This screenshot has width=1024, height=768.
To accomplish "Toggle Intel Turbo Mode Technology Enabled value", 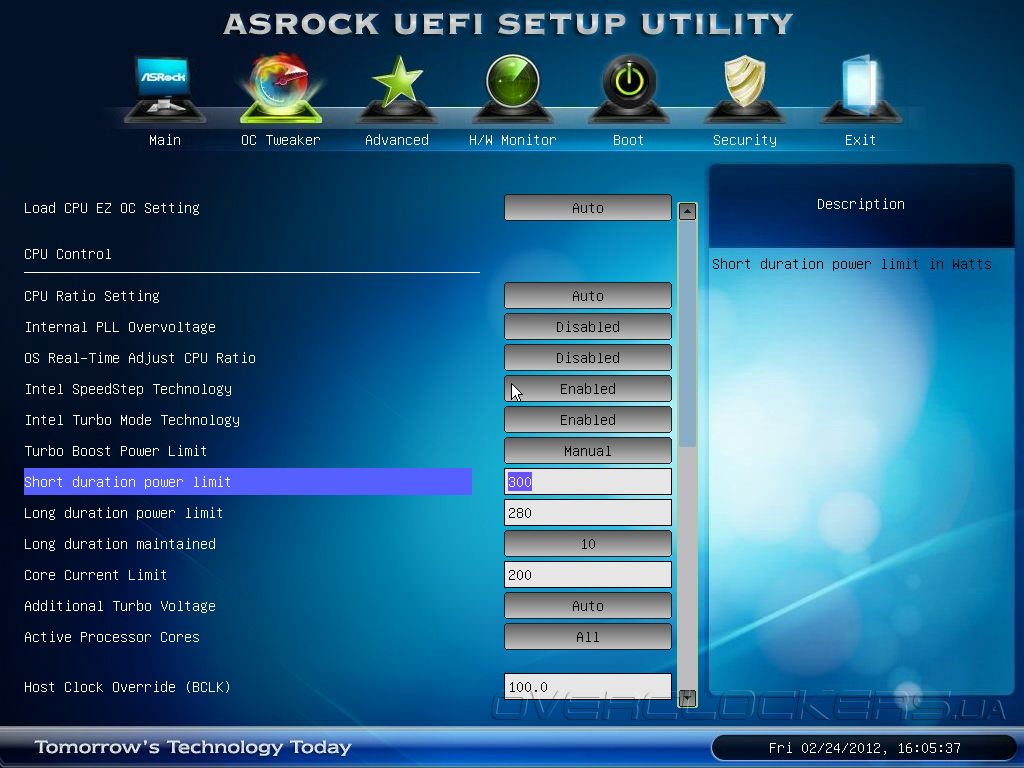I will tap(588, 420).
